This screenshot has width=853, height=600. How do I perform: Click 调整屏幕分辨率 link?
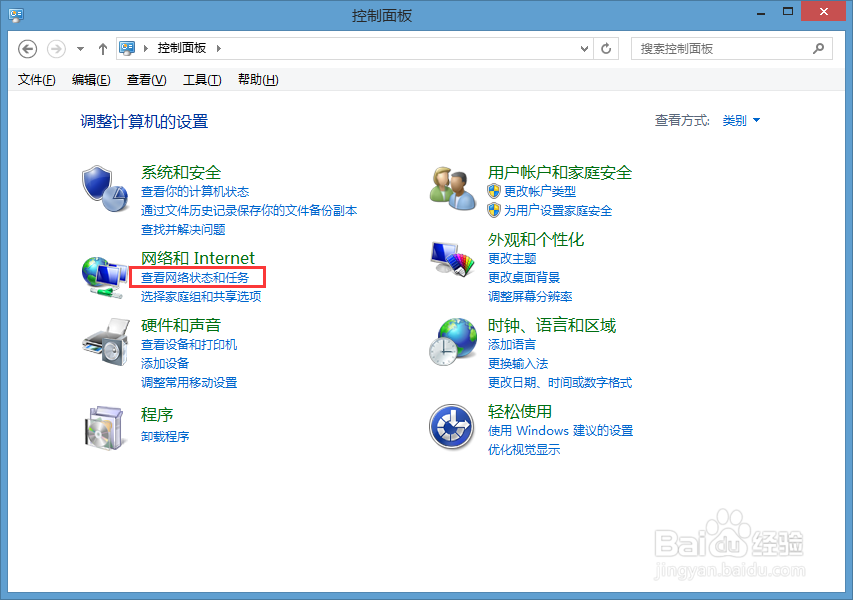click(530, 296)
